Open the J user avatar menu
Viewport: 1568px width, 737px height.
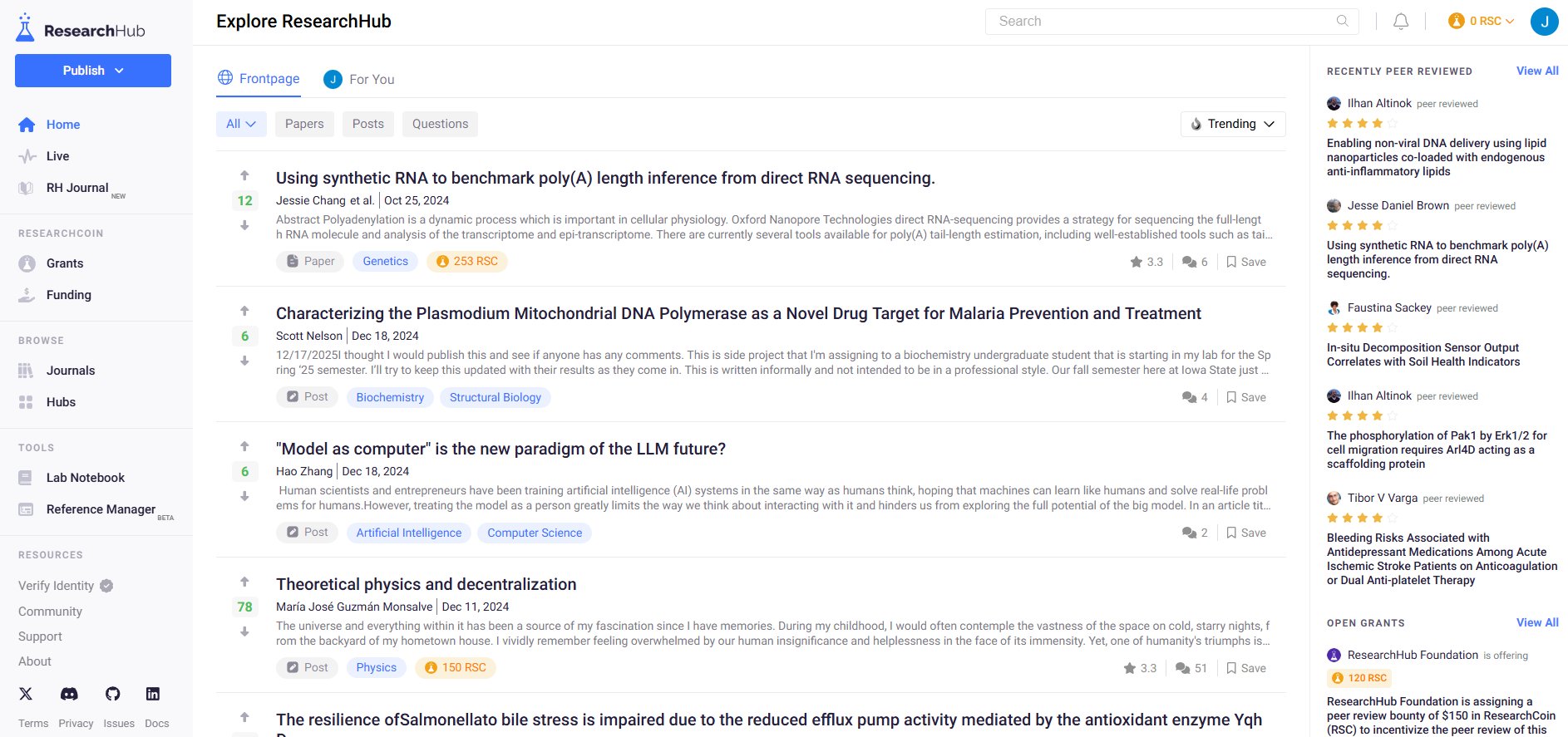click(x=1544, y=22)
